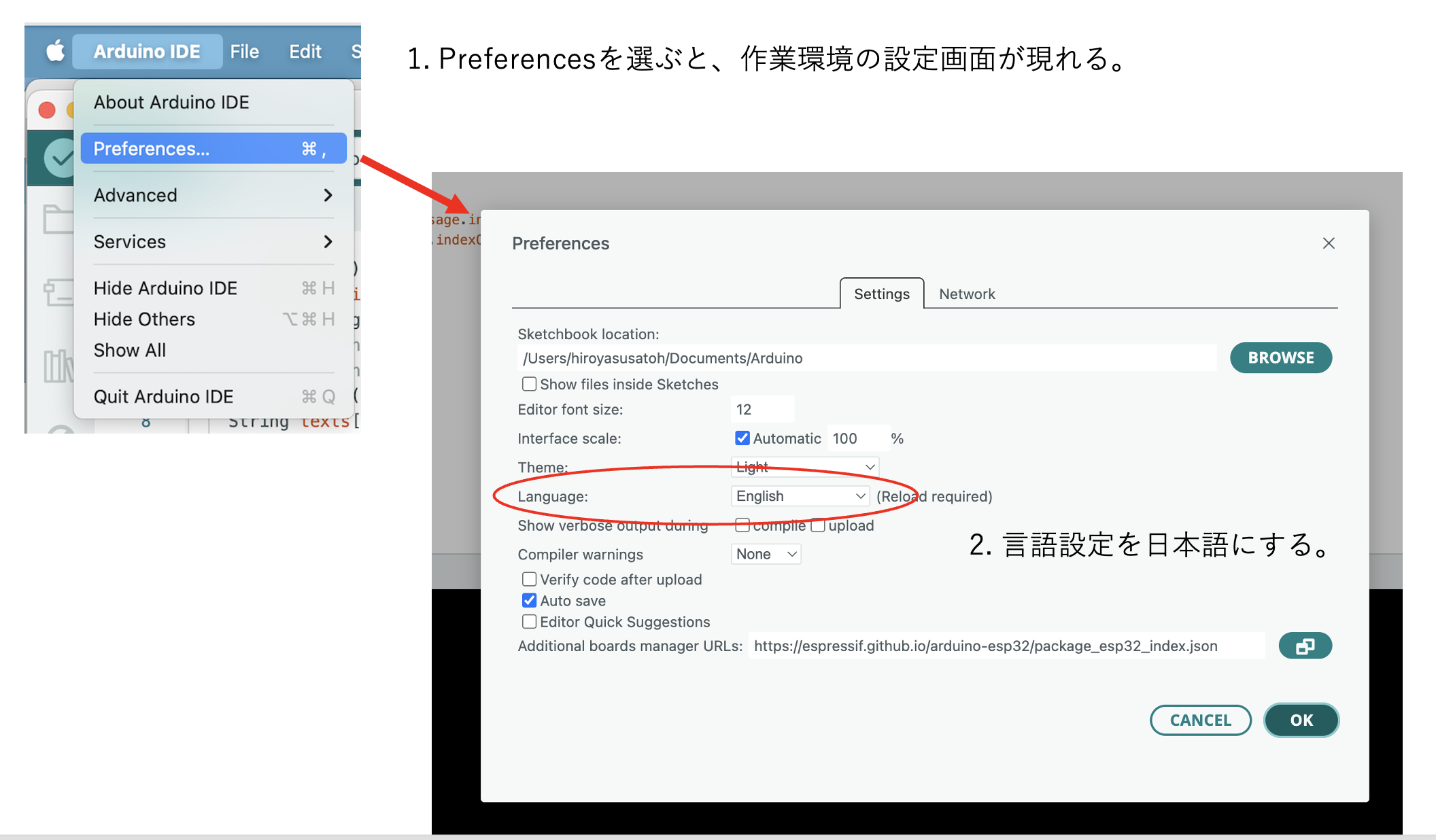Open the Sketchbook folder sidebar icon

point(58,219)
